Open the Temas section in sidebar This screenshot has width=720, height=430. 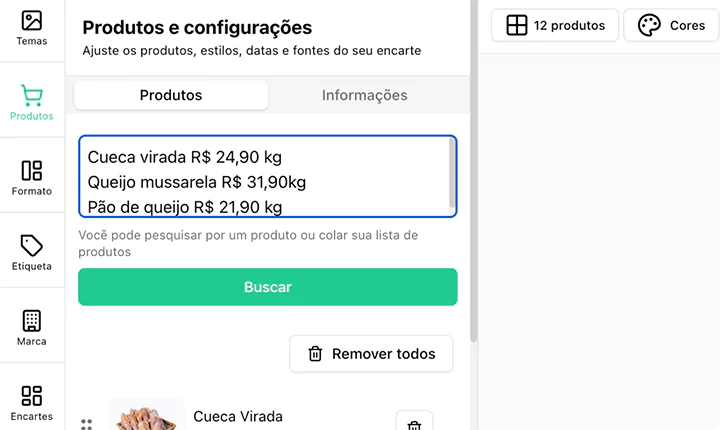[32, 28]
